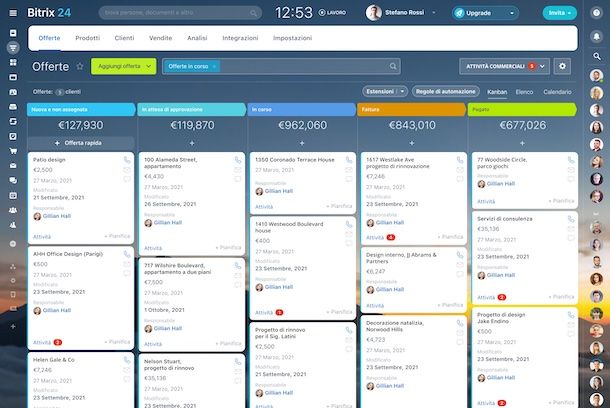This screenshot has height=408, width=610.
Task: Click the CRM funnel icon in sidebar
Action: coord(13,47)
